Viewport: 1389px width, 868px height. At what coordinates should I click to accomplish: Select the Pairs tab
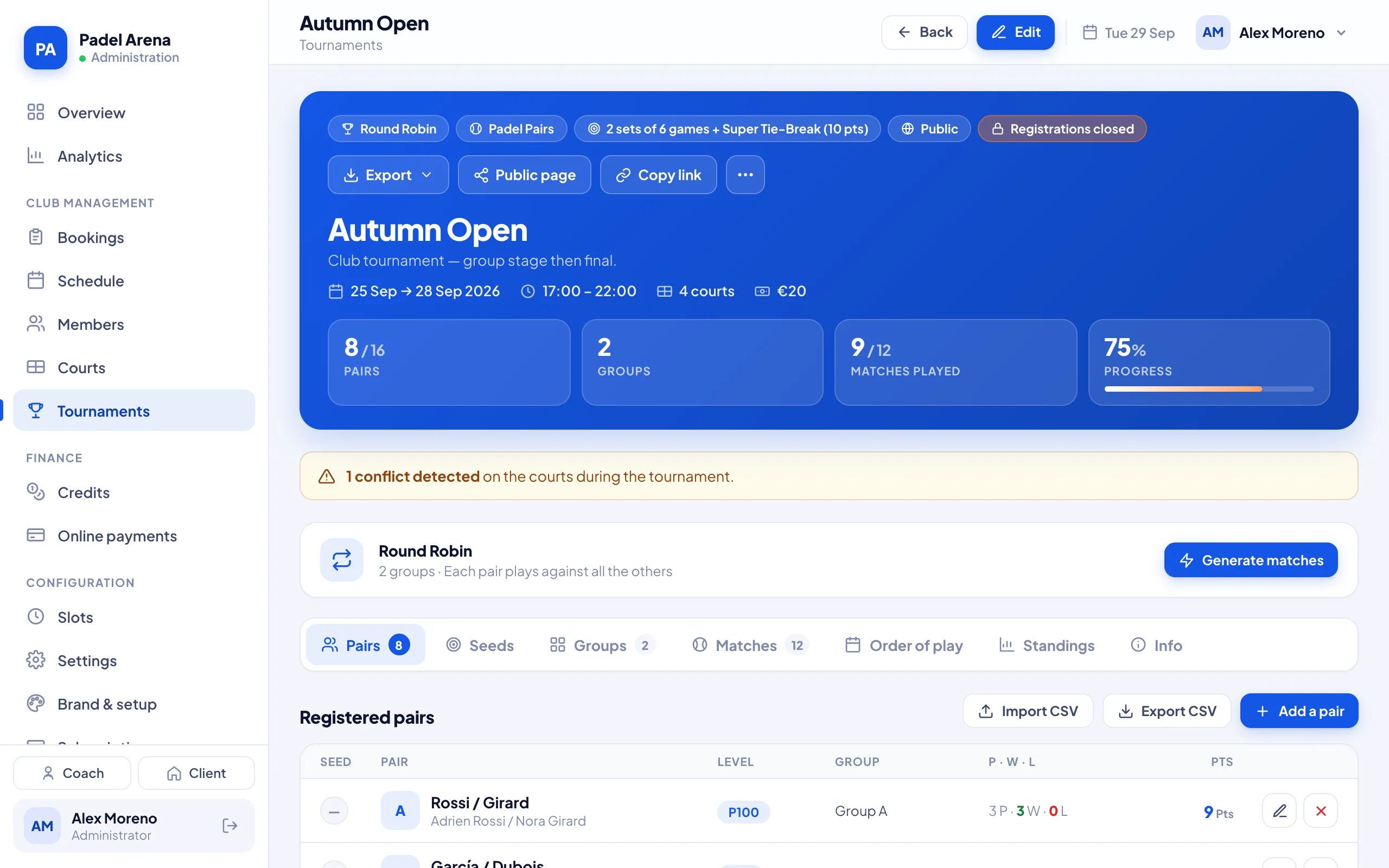pos(366,645)
